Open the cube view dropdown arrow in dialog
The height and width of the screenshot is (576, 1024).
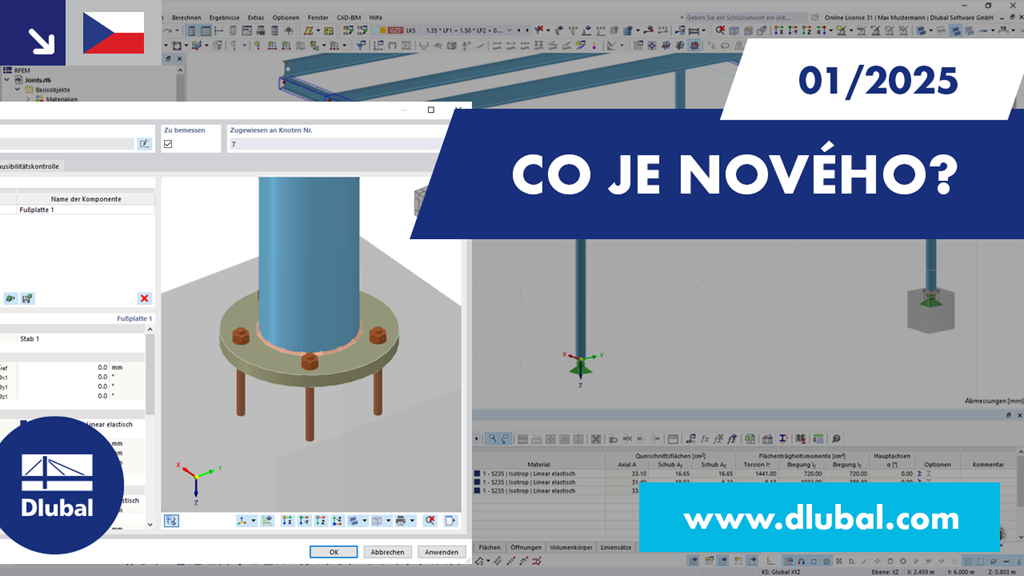[387, 521]
